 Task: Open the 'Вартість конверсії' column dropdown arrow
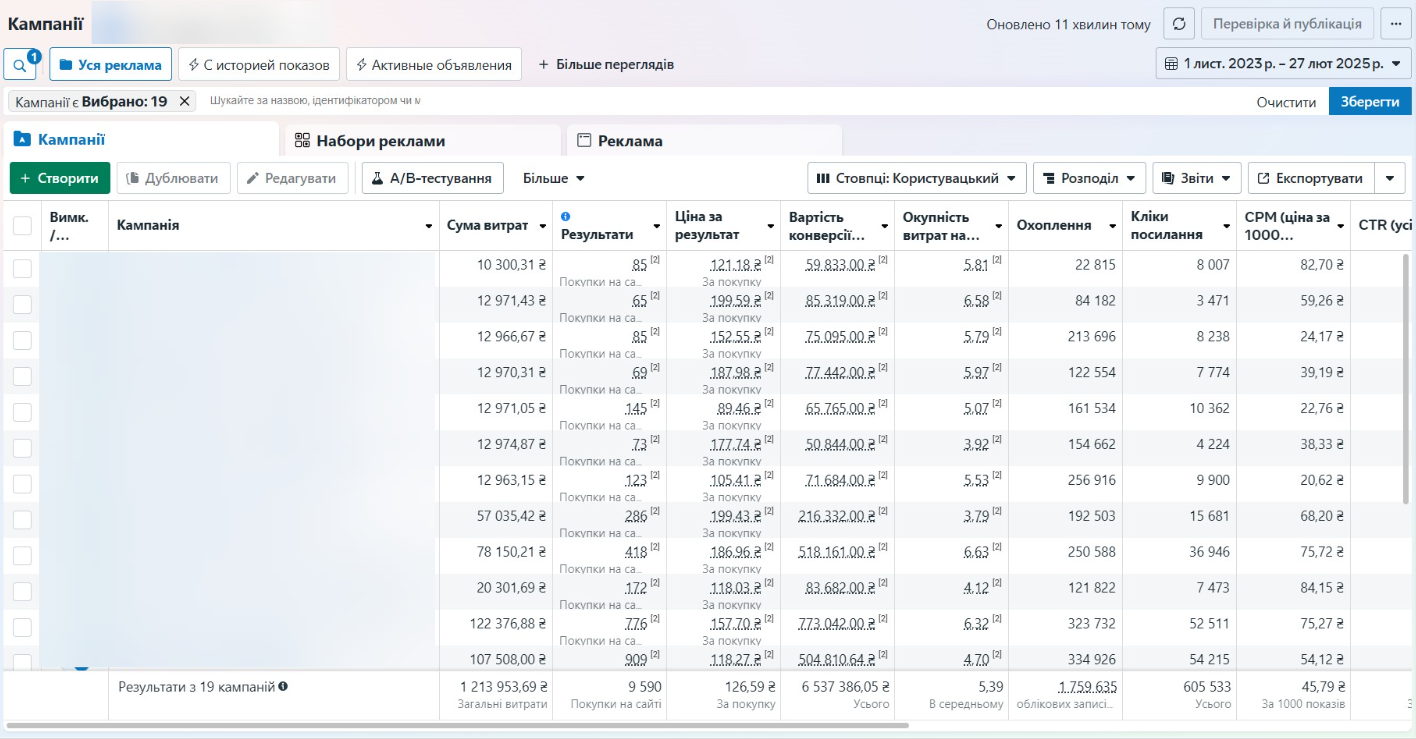tap(884, 227)
